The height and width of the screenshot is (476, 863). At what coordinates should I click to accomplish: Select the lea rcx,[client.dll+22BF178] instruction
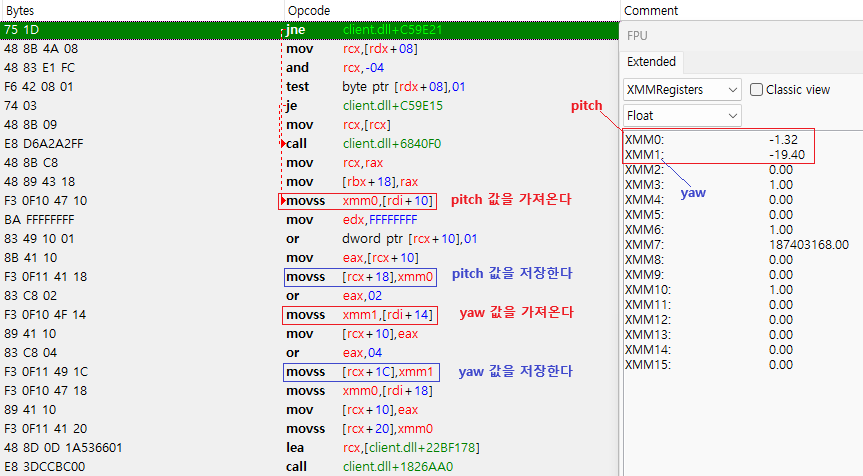383,448
